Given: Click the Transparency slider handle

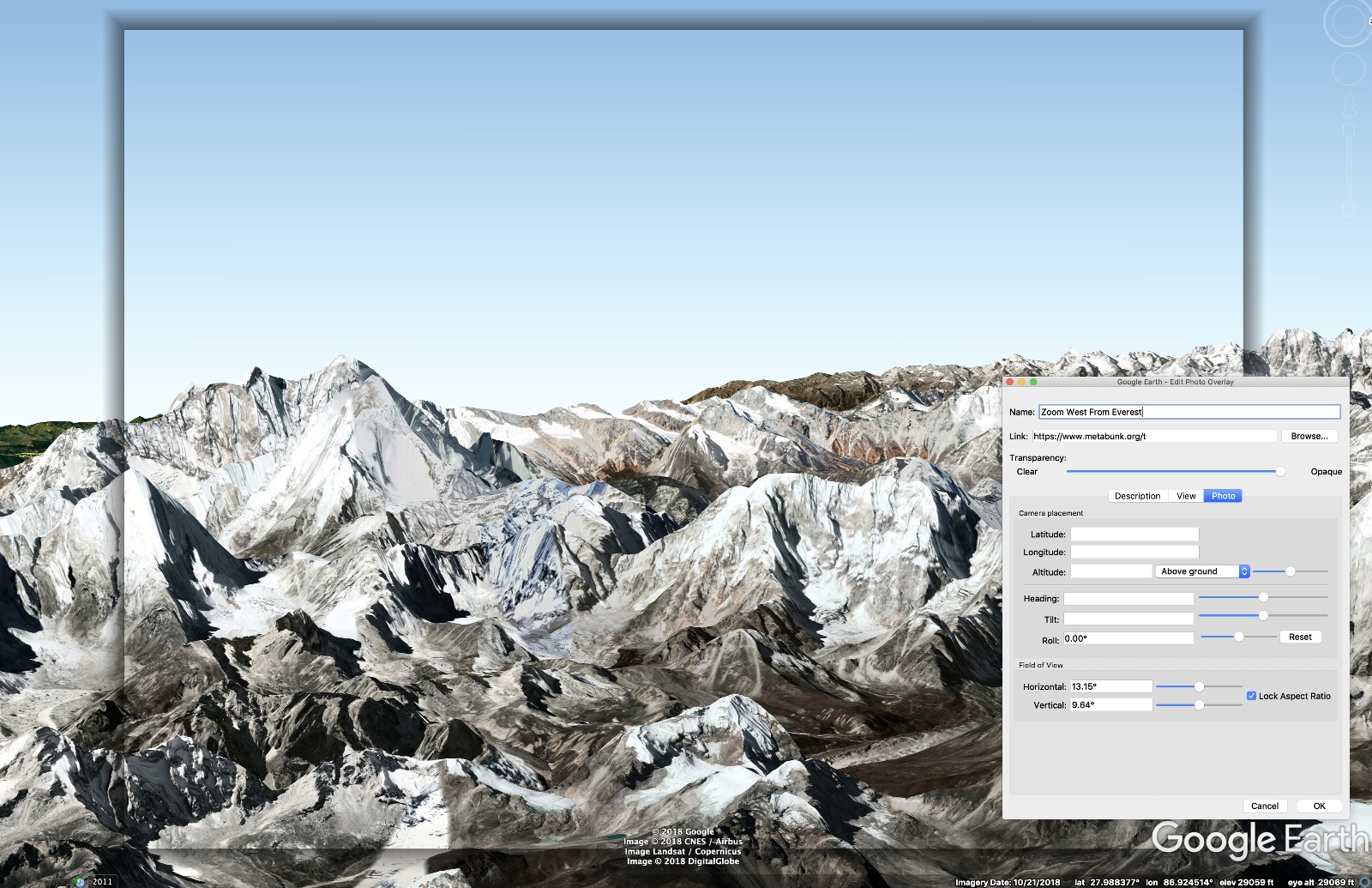Looking at the screenshot, I should (1280, 472).
